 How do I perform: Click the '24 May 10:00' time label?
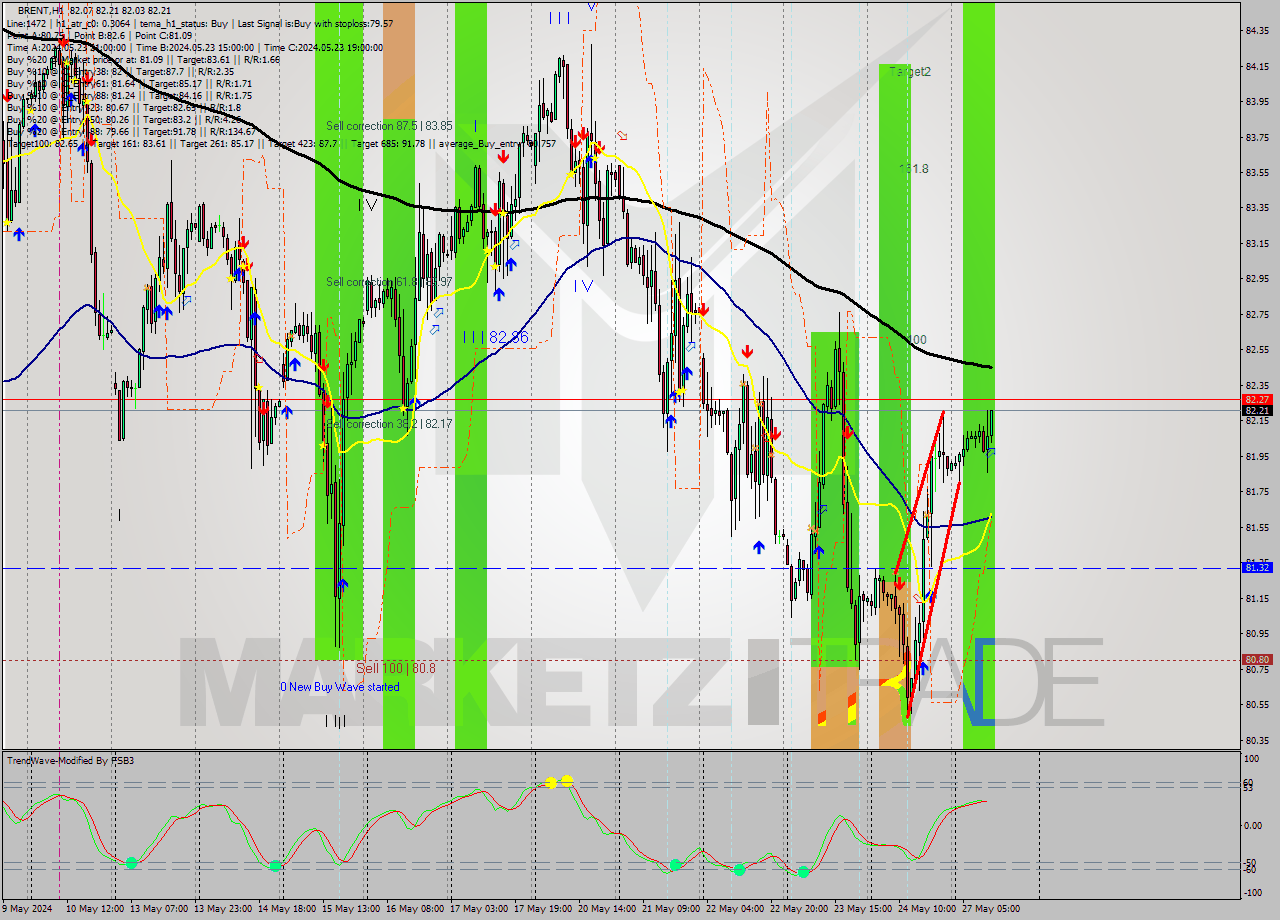[x=927, y=909]
